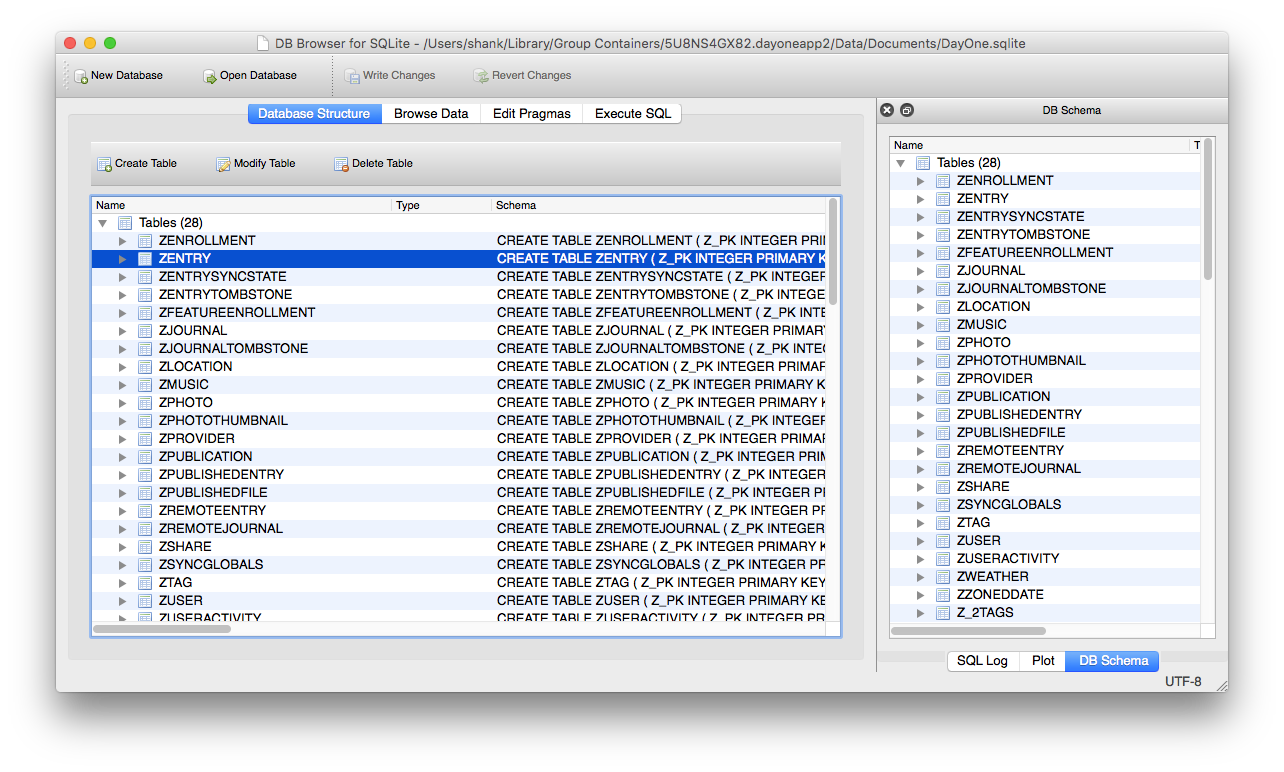Open the Execute SQL tab
This screenshot has width=1284, height=772.
click(633, 114)
